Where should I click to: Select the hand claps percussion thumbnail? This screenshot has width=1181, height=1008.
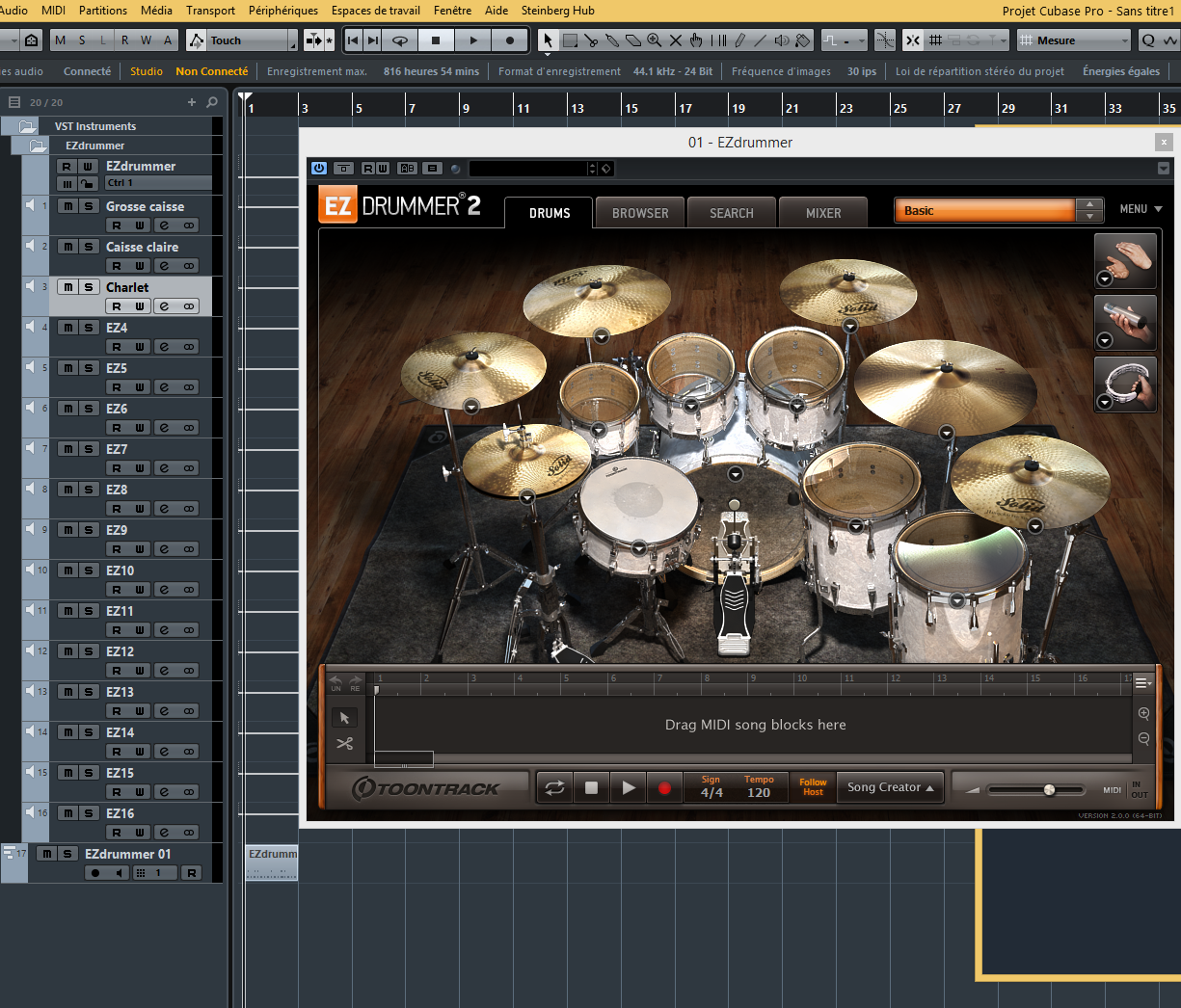coord(1125,260)
